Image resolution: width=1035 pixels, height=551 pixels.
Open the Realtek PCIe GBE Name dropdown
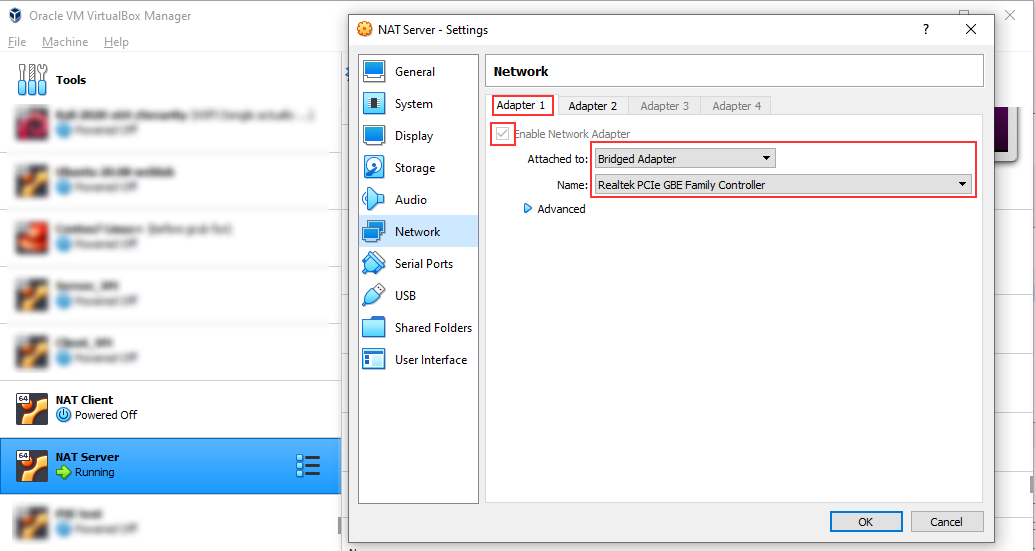click(x=782, y=185)
